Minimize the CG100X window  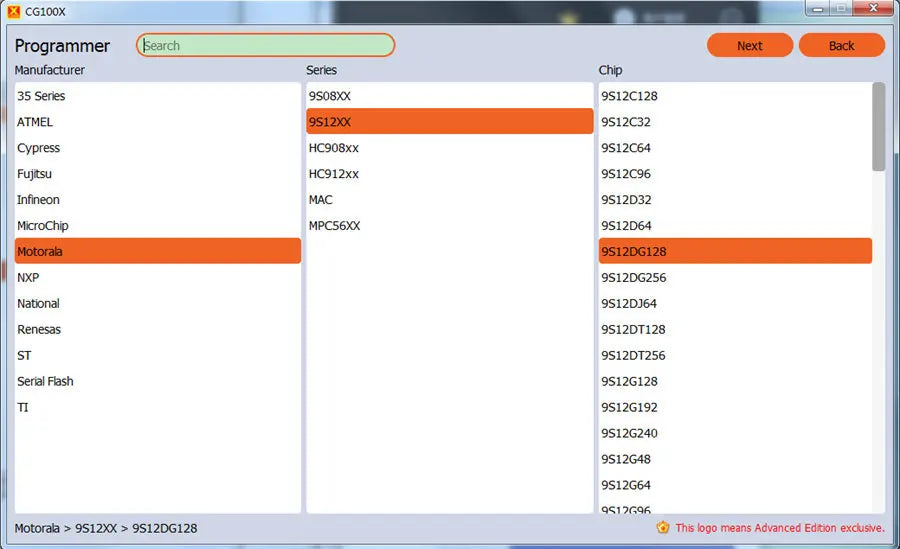point(818,9)
